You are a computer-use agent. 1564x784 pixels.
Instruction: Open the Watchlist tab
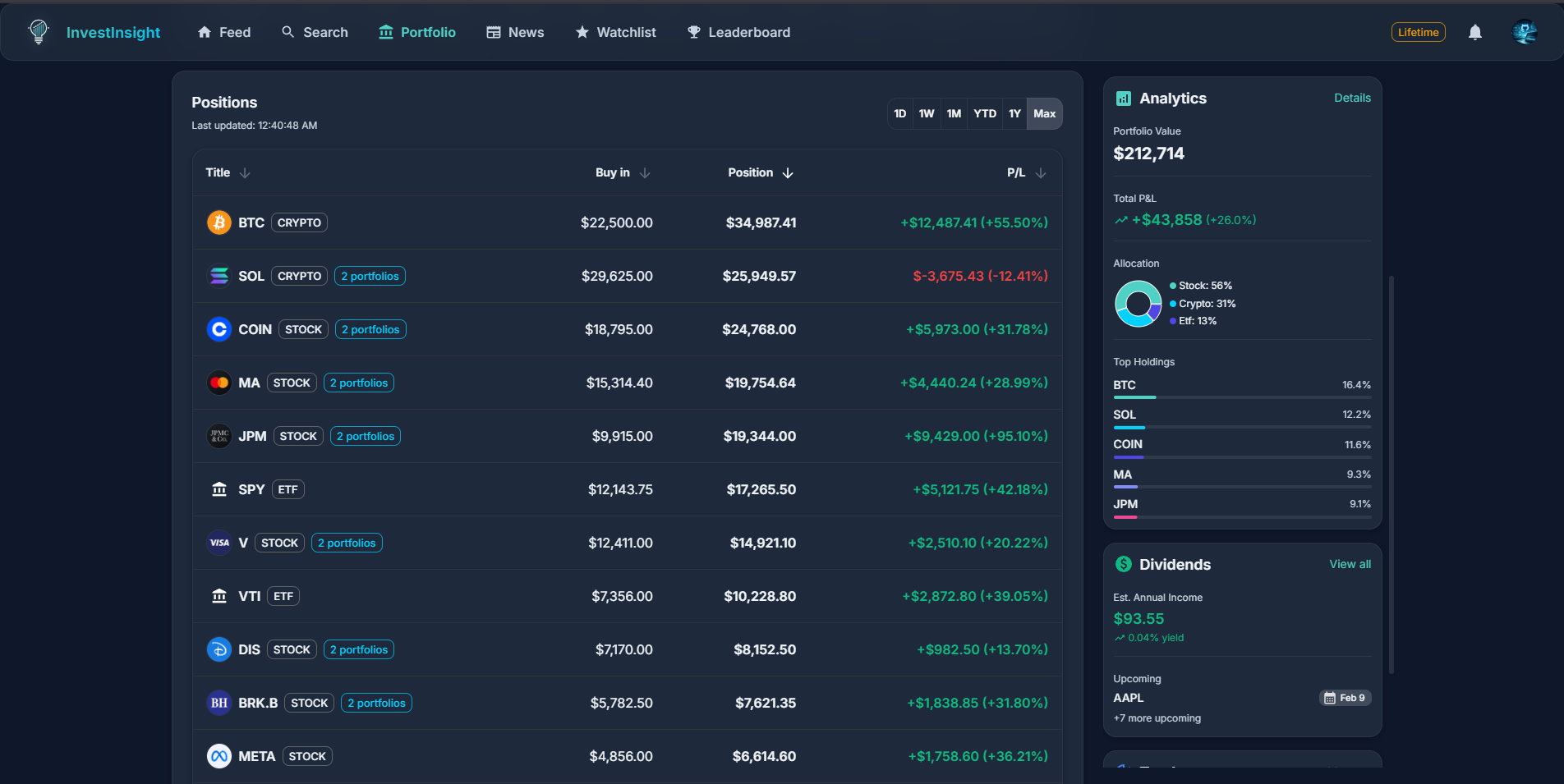[615, 32]
